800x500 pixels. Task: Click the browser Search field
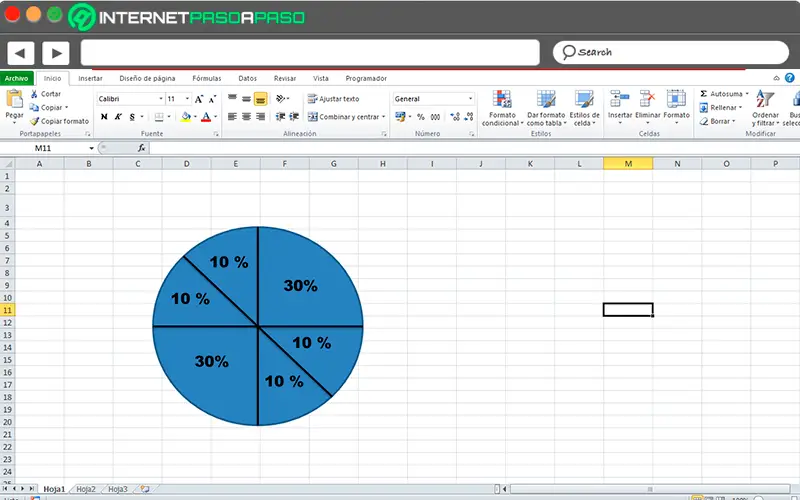[671, 53]
